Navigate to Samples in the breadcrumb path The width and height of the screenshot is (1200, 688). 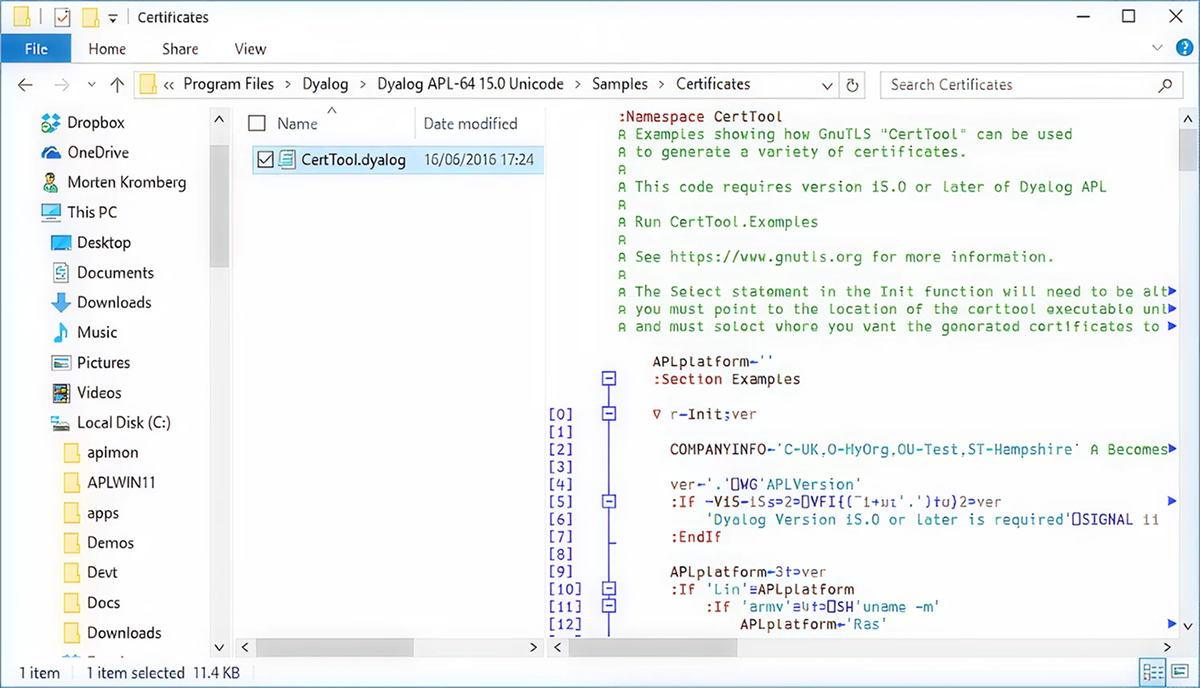tap(619, 85)
